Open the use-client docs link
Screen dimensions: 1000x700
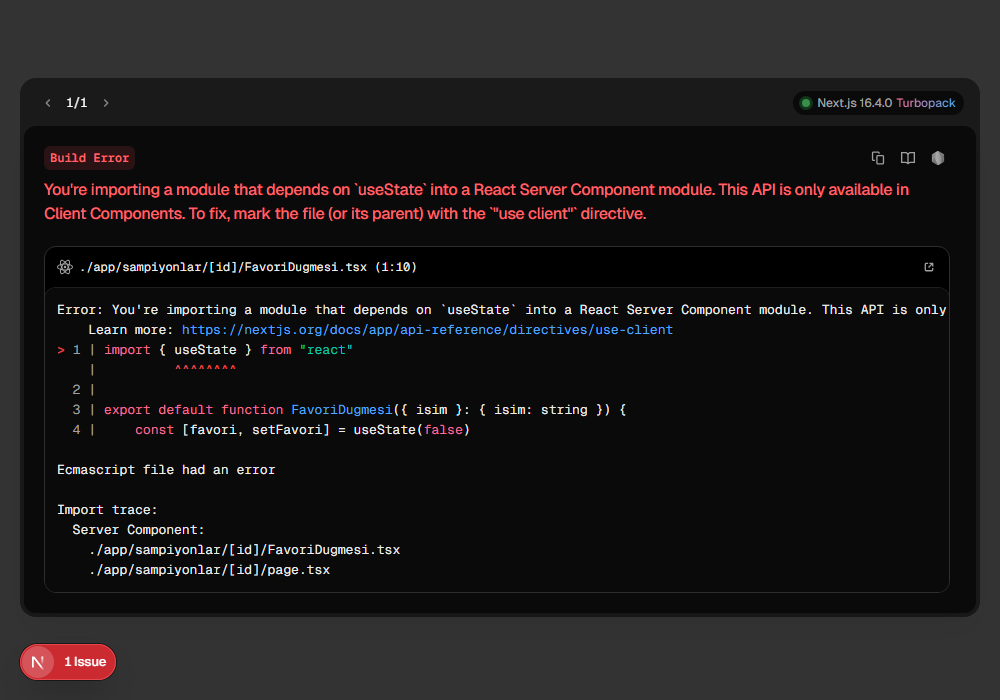pos(427,330)
